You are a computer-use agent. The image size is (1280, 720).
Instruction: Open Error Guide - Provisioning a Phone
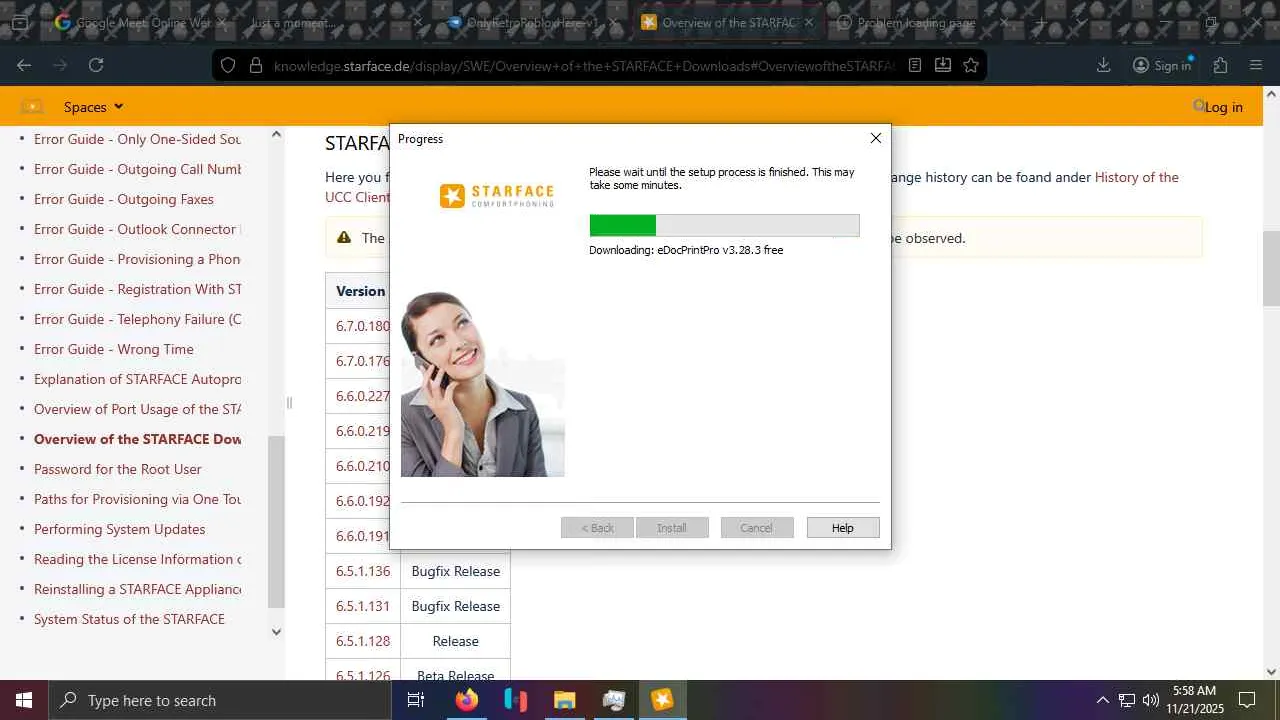137,259
